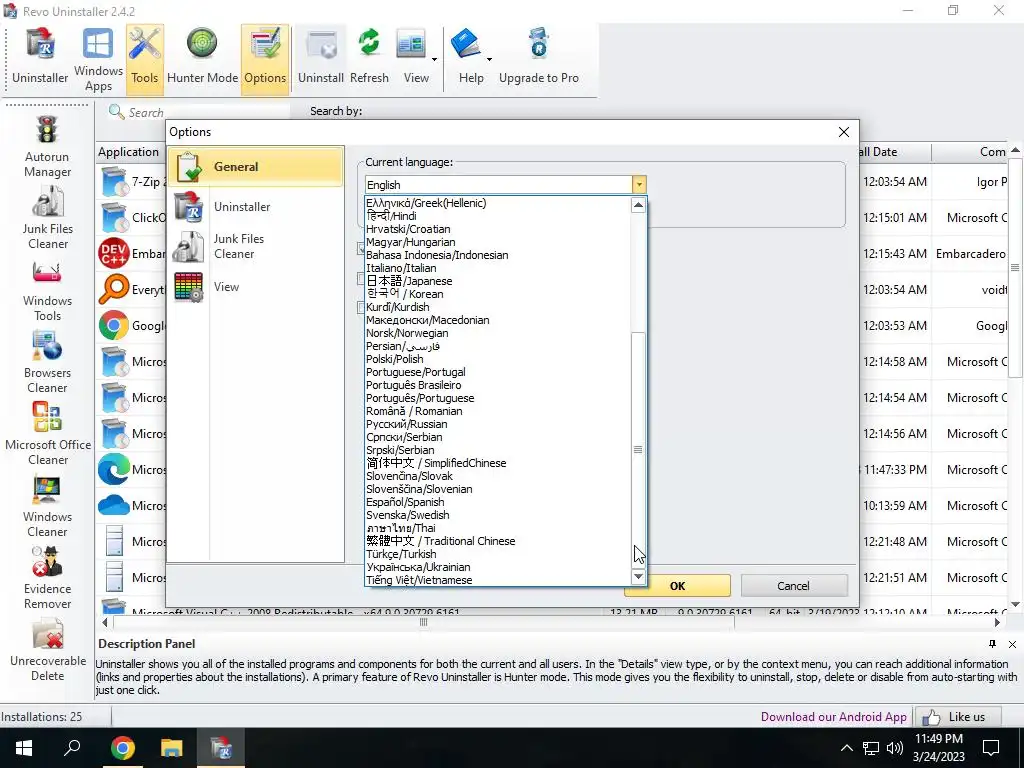The image size is (1024, 768).
Task: Open the View toolbar dropdown arrow
Action: coord(434,60)
